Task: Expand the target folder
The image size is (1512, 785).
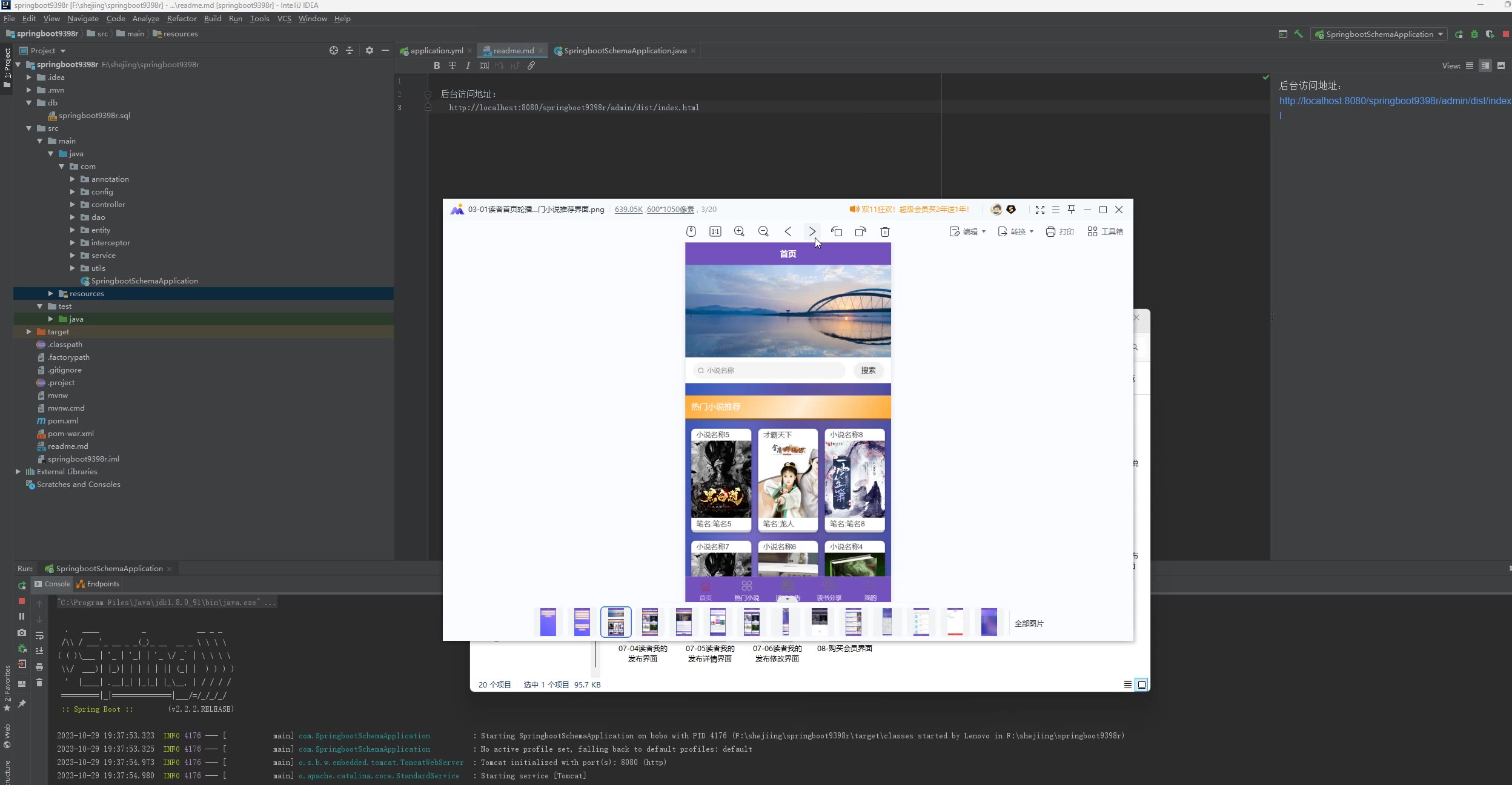Action: pyautogui.click(x=28, y=331)
